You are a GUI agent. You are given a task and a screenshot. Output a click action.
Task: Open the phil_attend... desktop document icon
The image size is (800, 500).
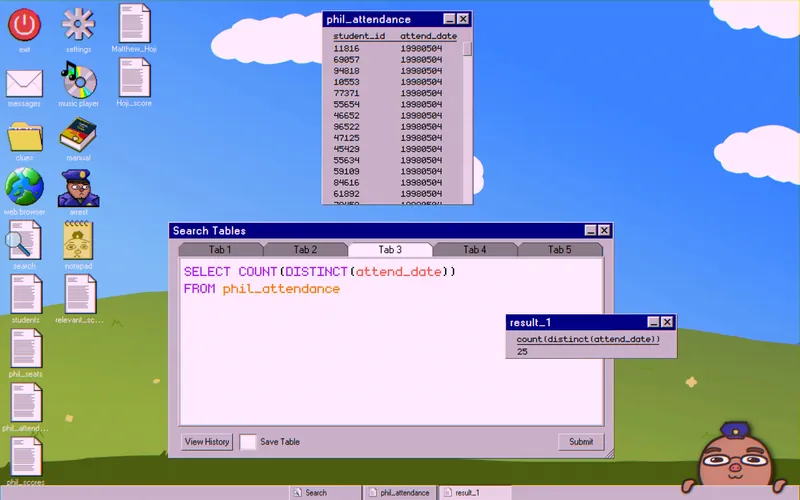26,403
